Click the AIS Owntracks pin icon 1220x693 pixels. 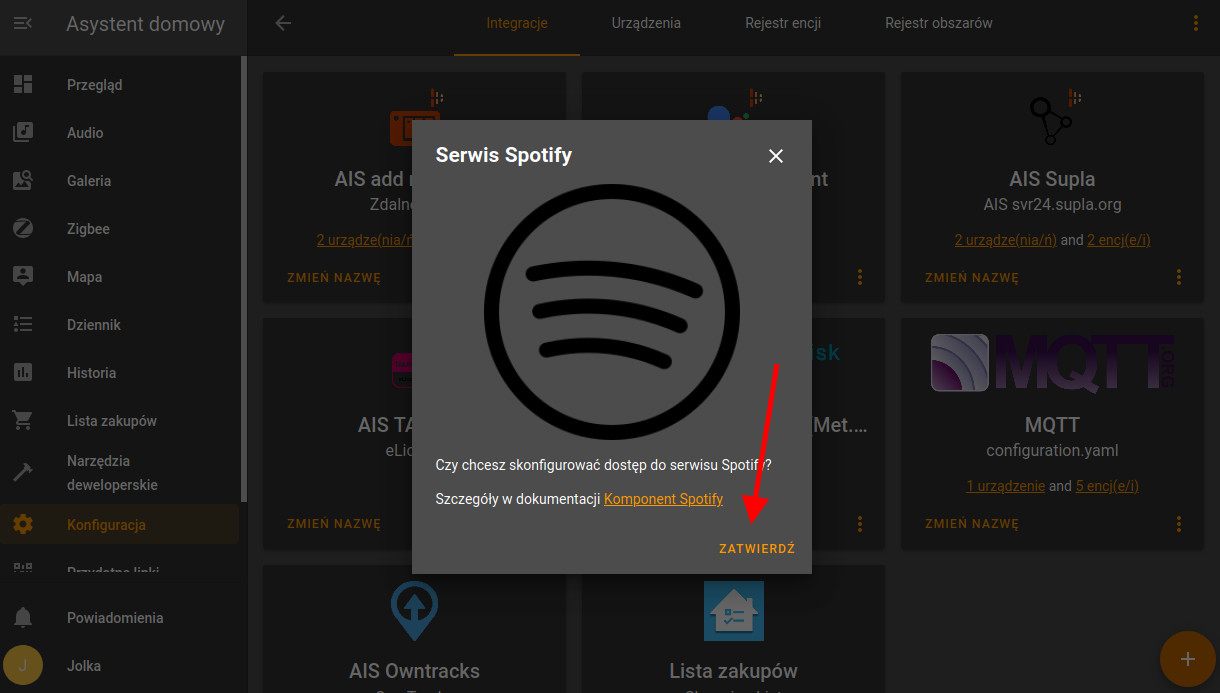point(413,611)
